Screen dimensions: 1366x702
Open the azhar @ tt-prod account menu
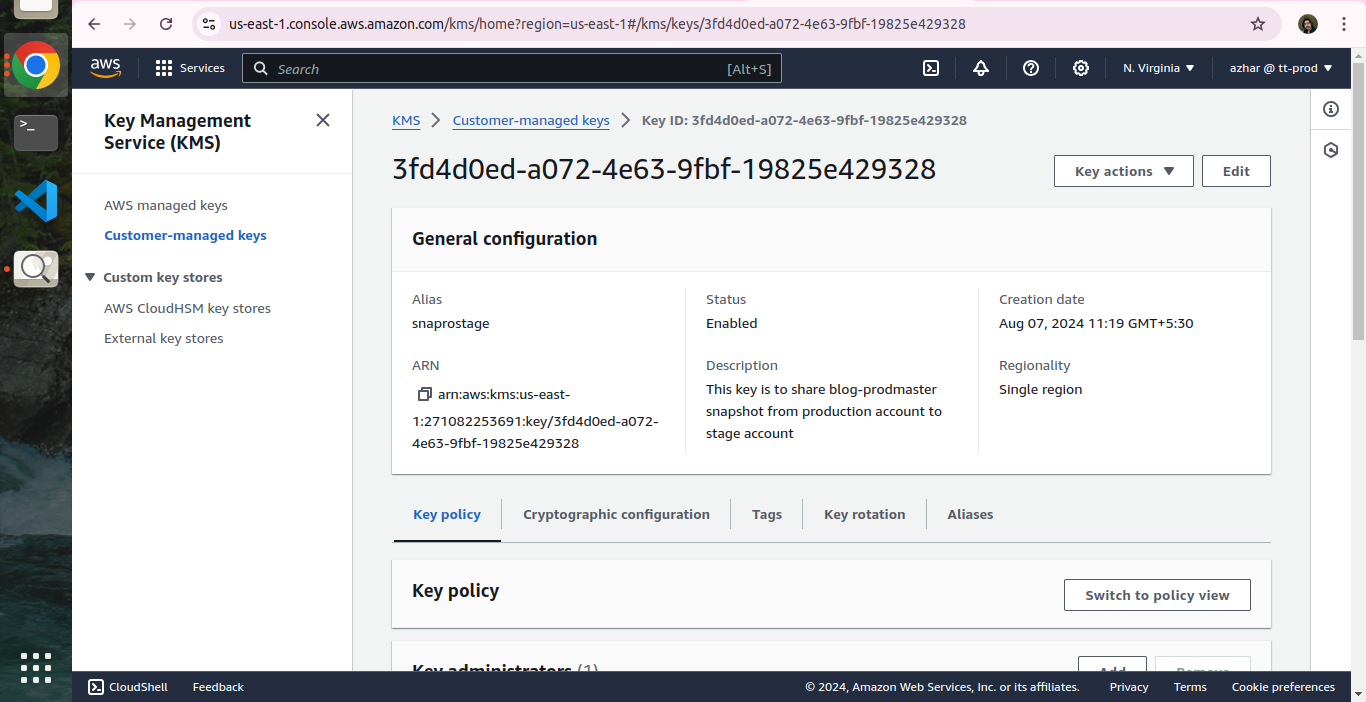pyautogui.click(x=1281, y=68)
